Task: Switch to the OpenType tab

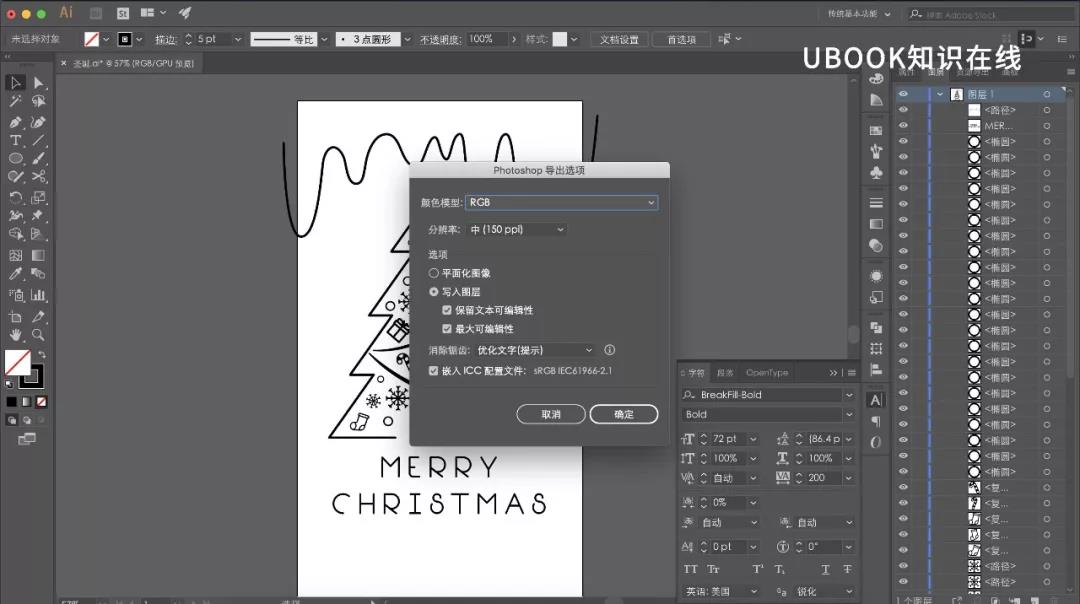Action: click(767, 373)
